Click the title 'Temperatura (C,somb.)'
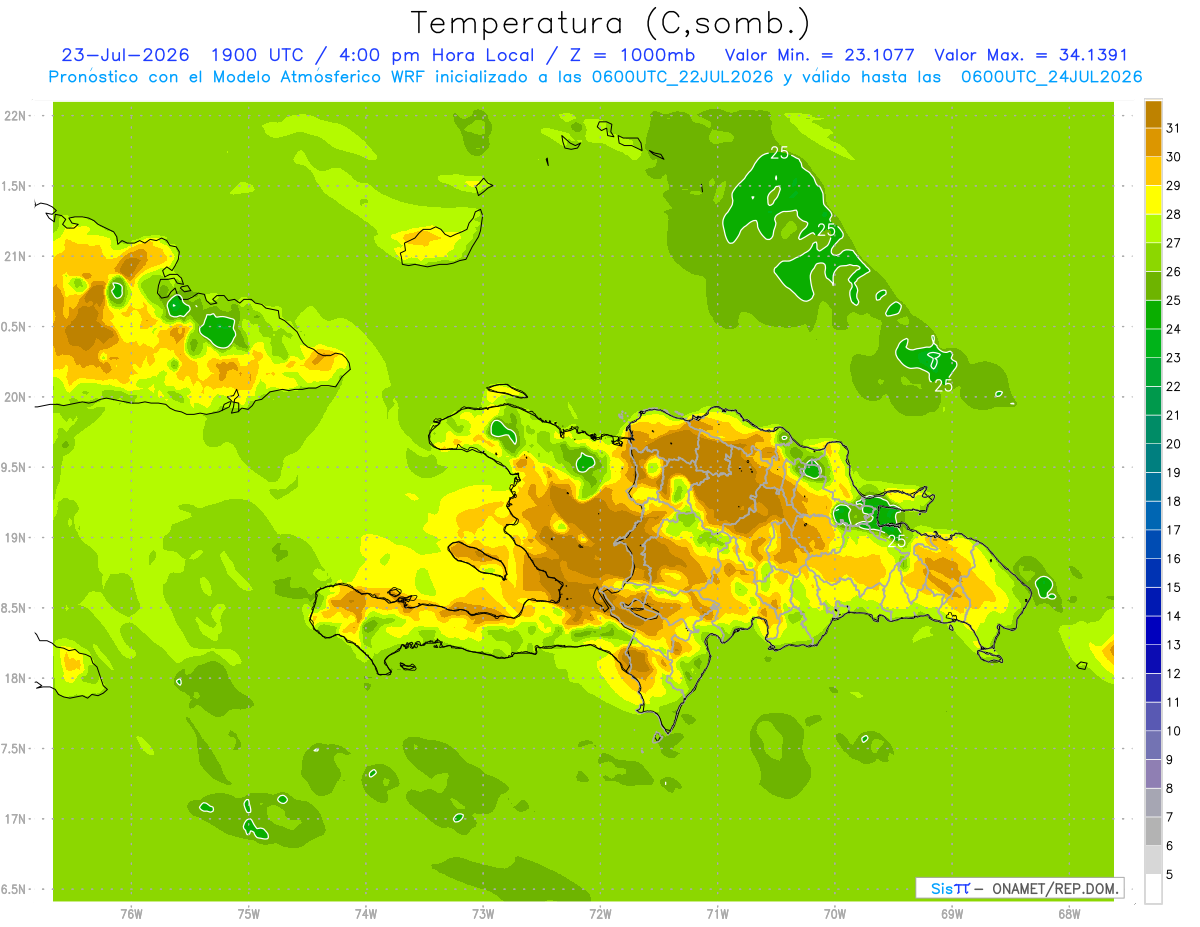The image size is (1200, 927). click(x=611, y=23)
